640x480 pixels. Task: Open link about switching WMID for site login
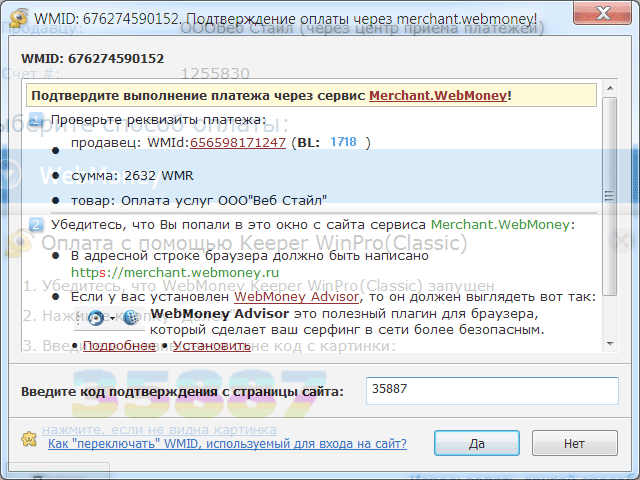(227, 443)
